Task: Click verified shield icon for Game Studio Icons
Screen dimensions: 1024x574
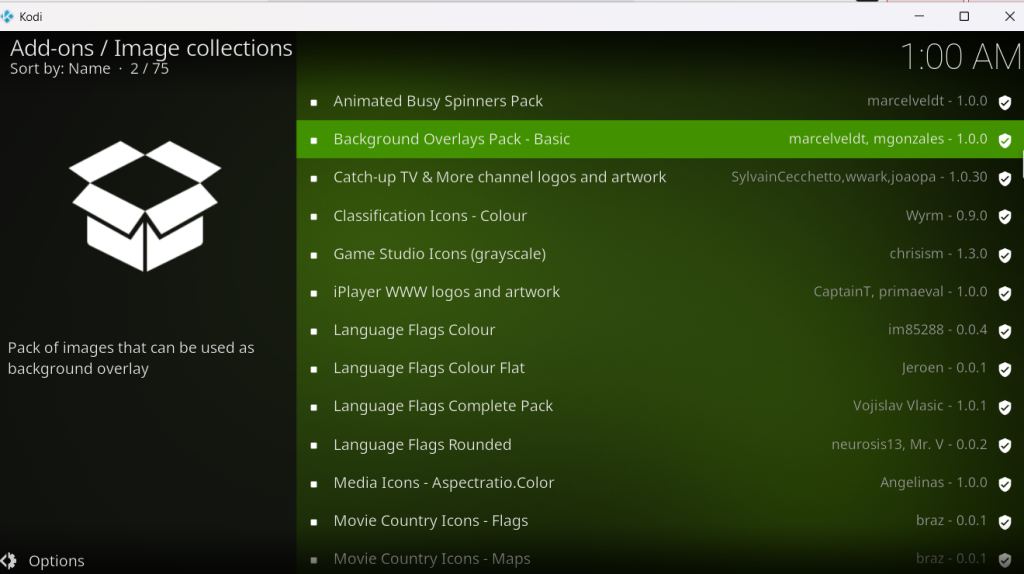Action: 1005,255
